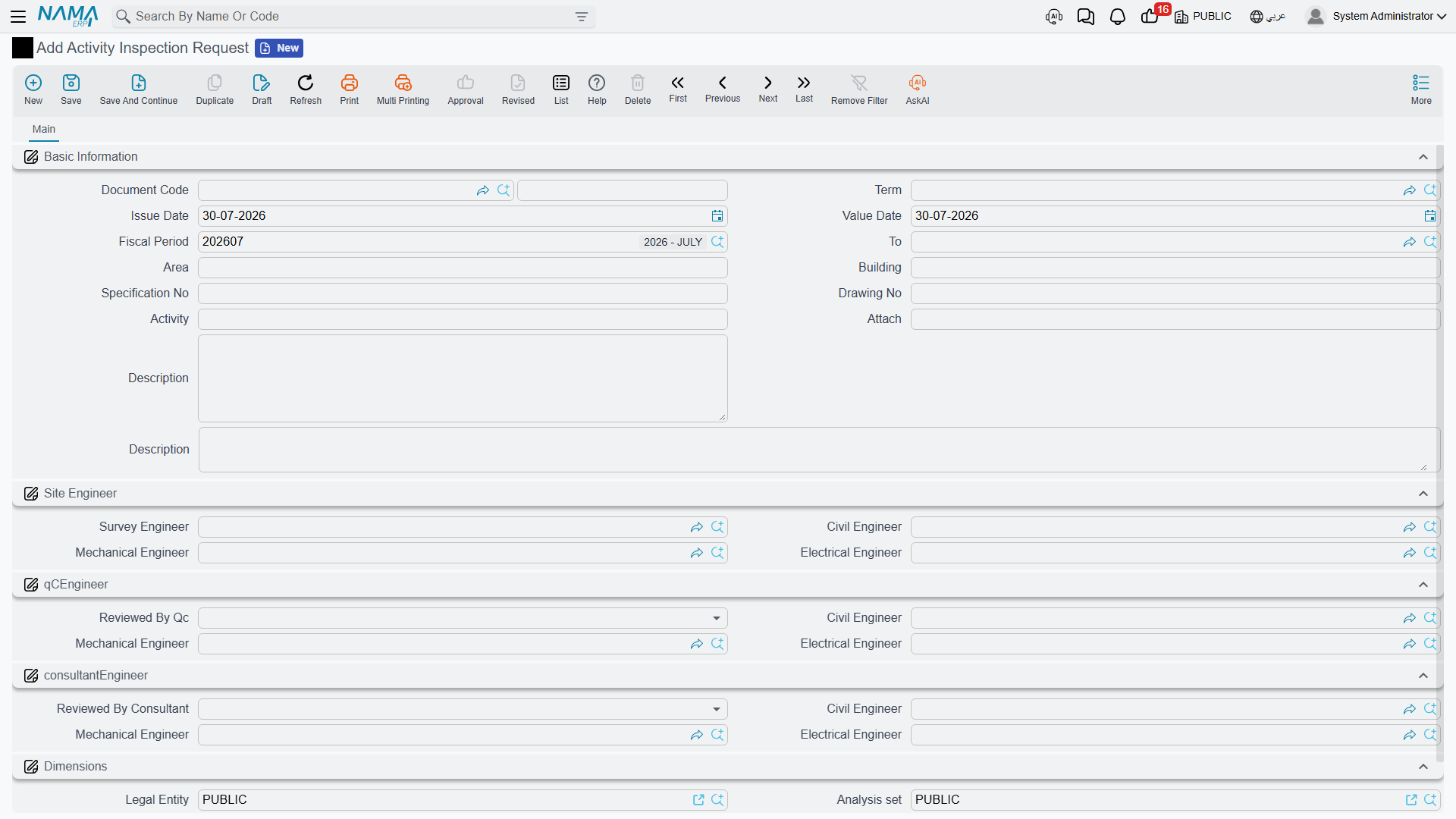Open Issue Date calendar picker

[x=717, y=216]
